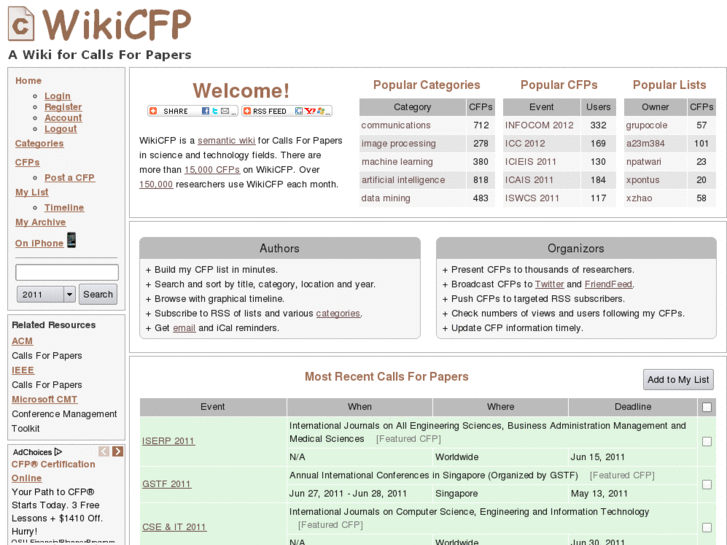Screen dimensions: 727x545
Task: Open npatwari's popular list
Action: click(644, 162)
